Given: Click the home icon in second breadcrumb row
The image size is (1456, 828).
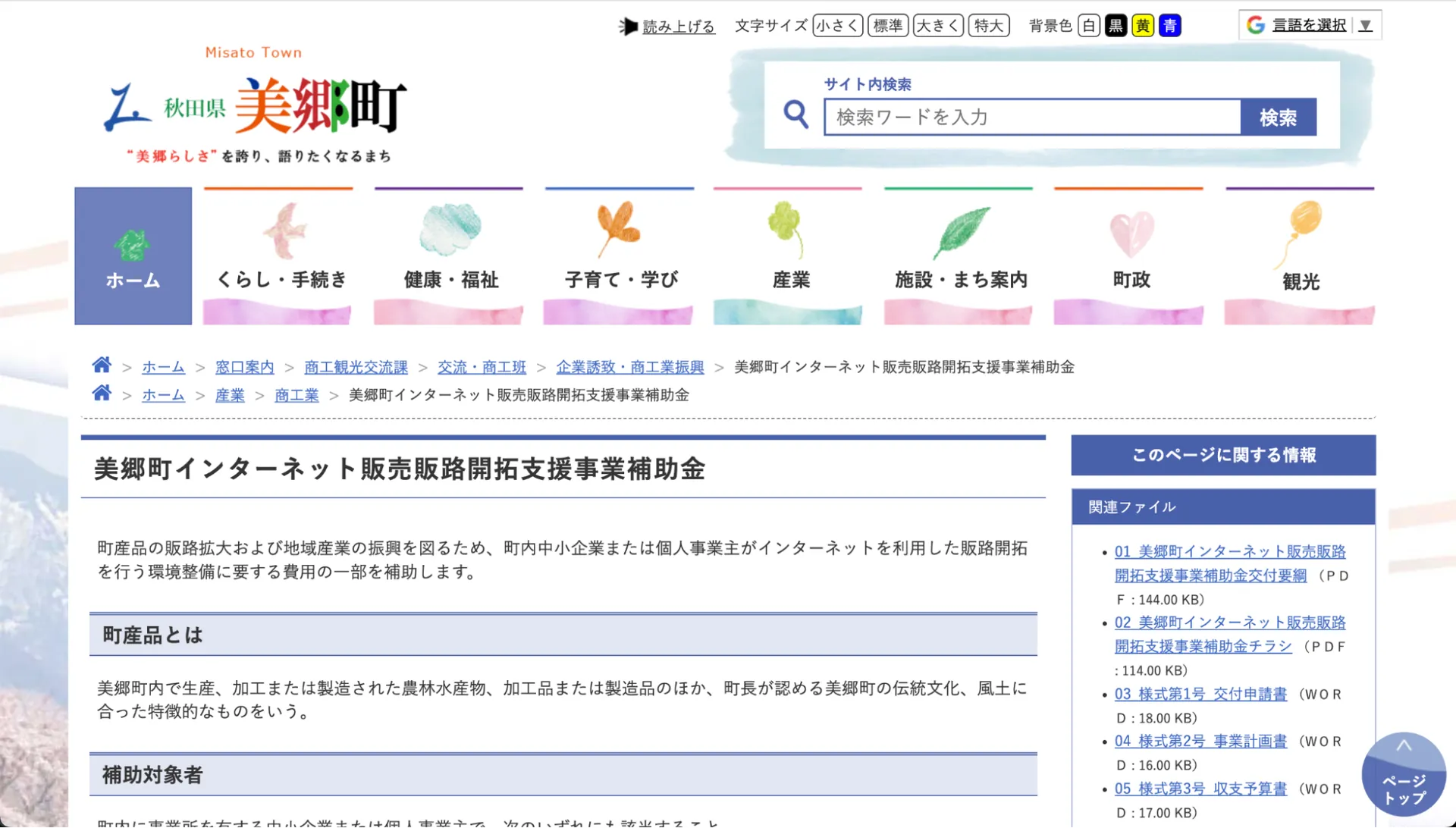Looking at the screenshot, I should click(102, 394).
